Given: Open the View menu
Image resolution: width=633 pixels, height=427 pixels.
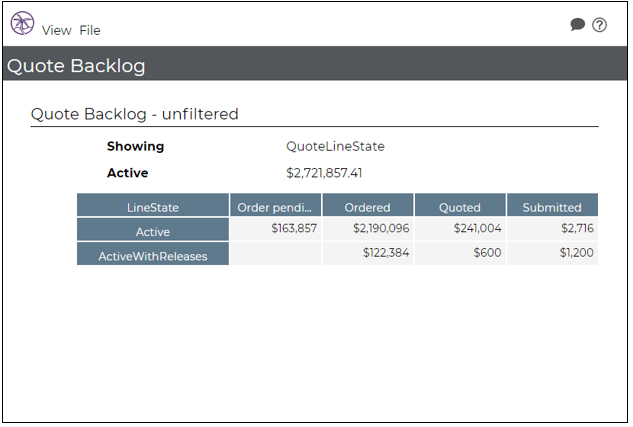Looking at the screenshot, I should click(57, 31).
